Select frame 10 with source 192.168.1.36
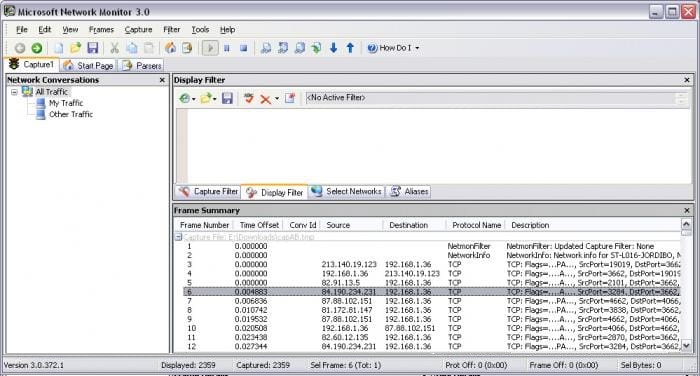 [x=431, y=328]
